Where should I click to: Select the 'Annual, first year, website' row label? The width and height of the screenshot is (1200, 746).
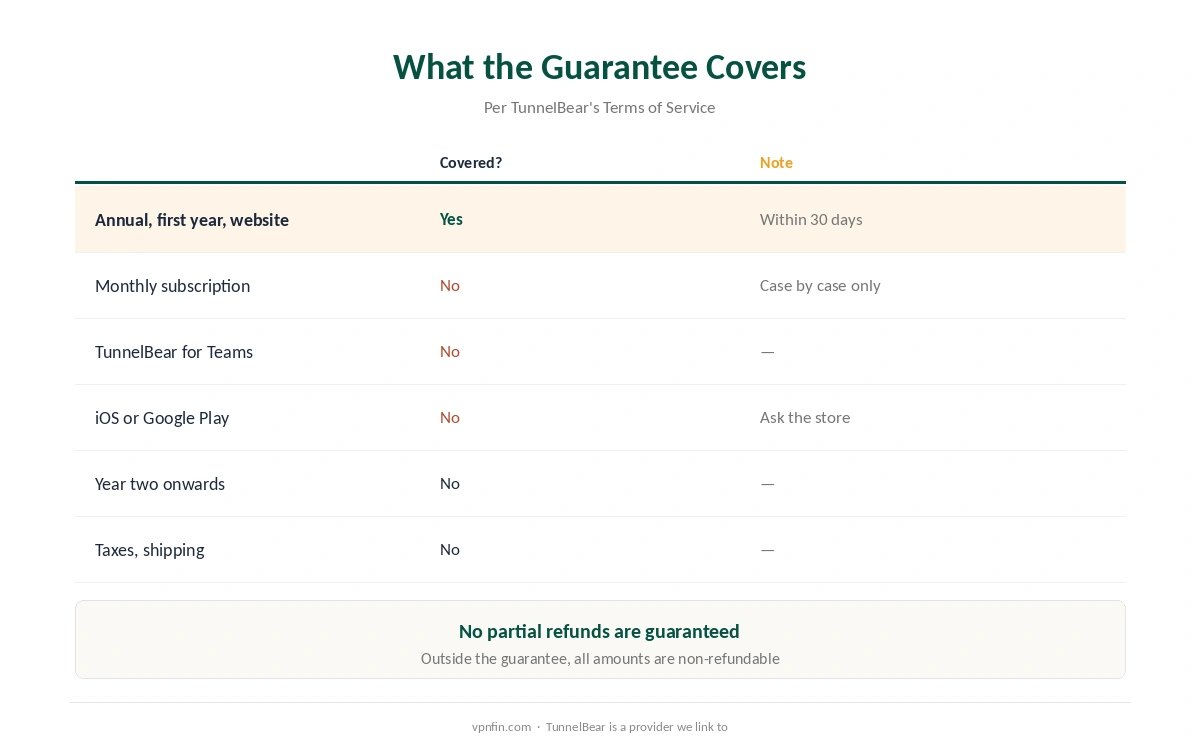192,220
